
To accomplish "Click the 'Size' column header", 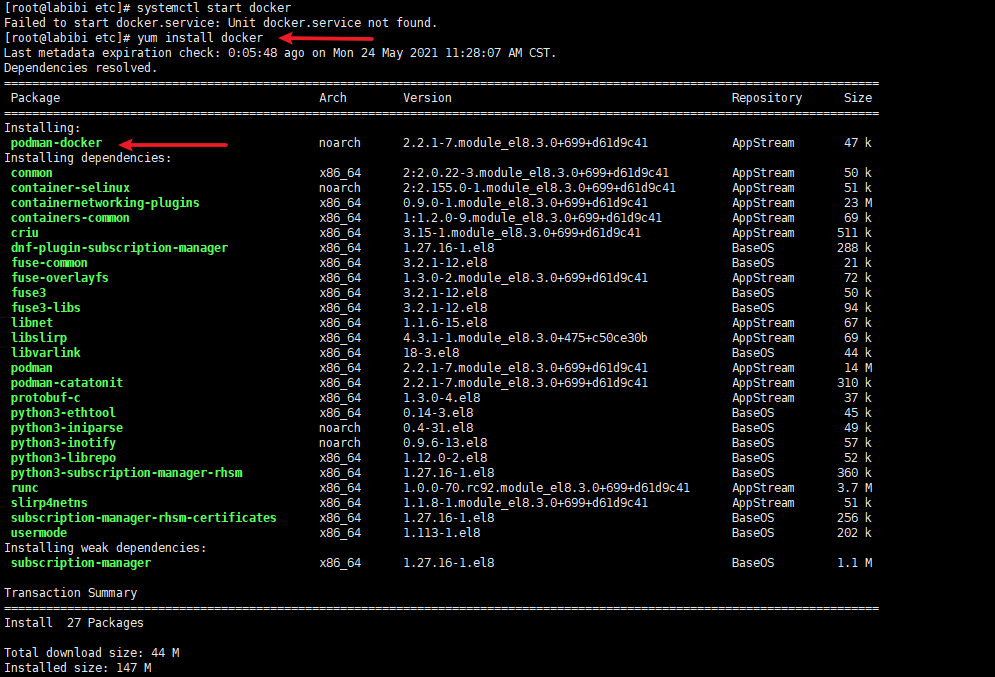I will point(858,98).
